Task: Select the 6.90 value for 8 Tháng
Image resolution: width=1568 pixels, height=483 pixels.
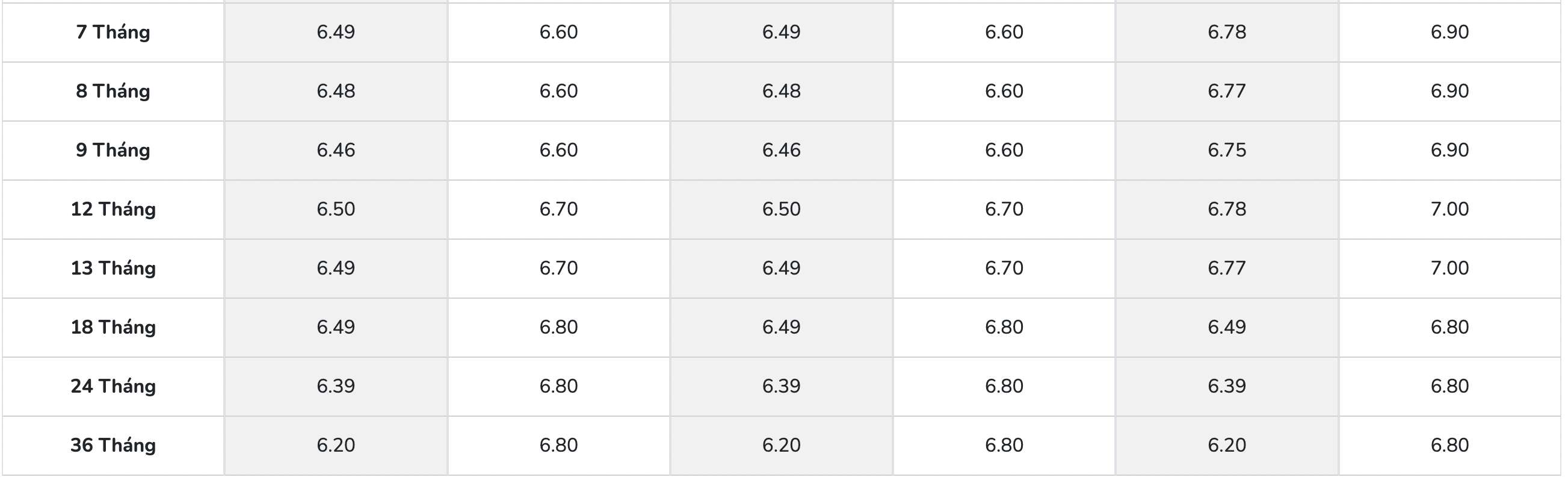Action: tap(1449, 91)
